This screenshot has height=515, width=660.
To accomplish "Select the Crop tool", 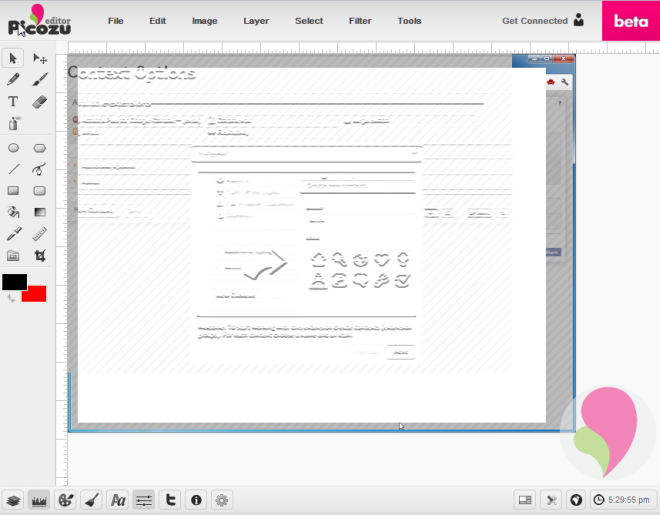I will tap(40, 256).
